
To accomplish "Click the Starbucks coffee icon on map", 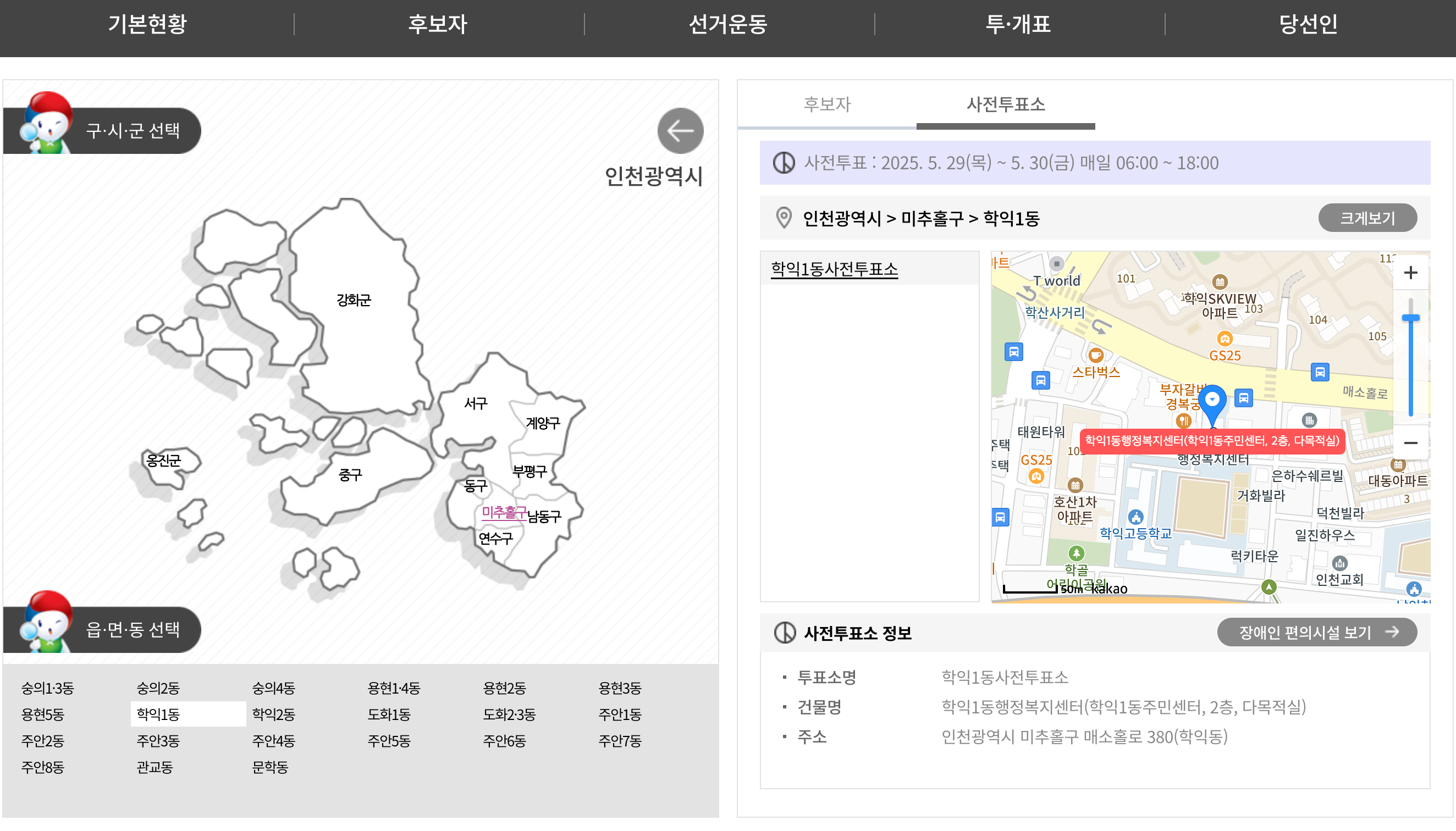I will tap(1095, 356).
